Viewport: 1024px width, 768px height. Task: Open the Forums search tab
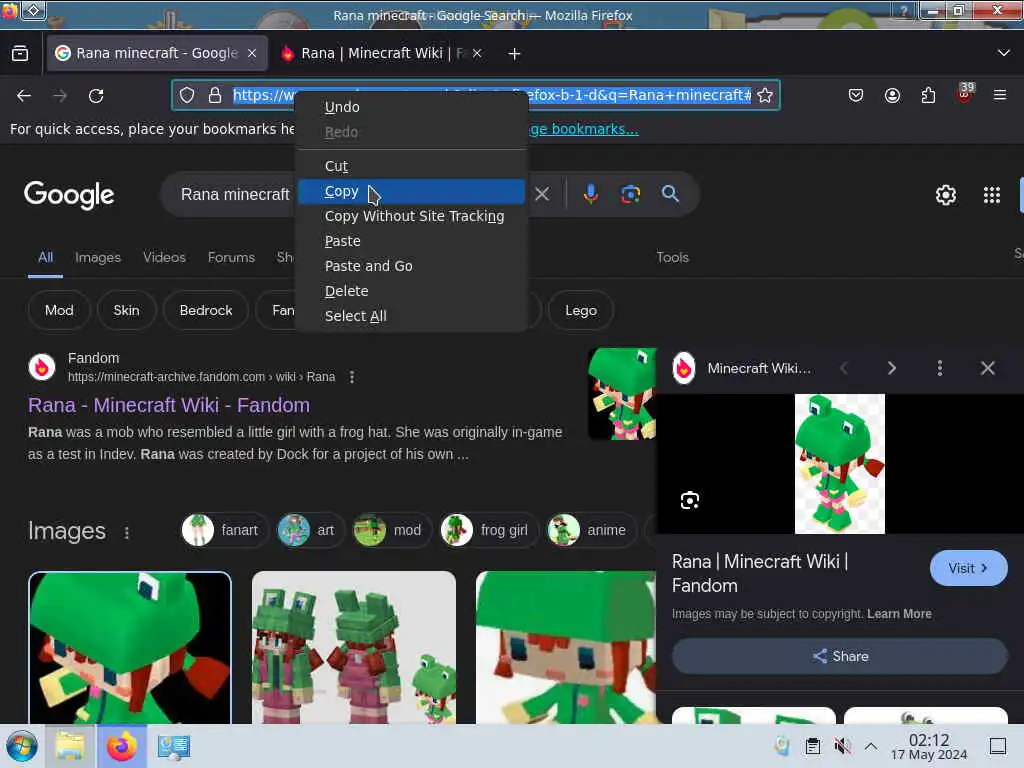click(x=231, y=257)
